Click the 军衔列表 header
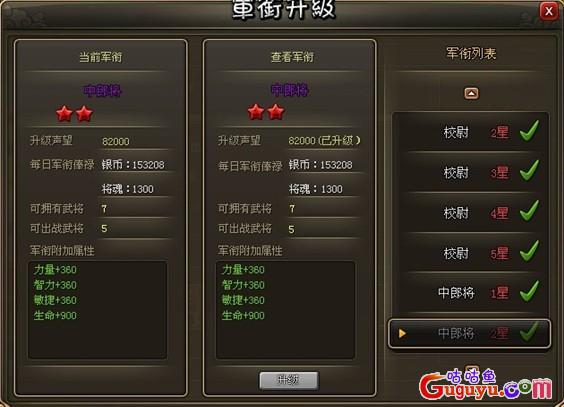 471,54
